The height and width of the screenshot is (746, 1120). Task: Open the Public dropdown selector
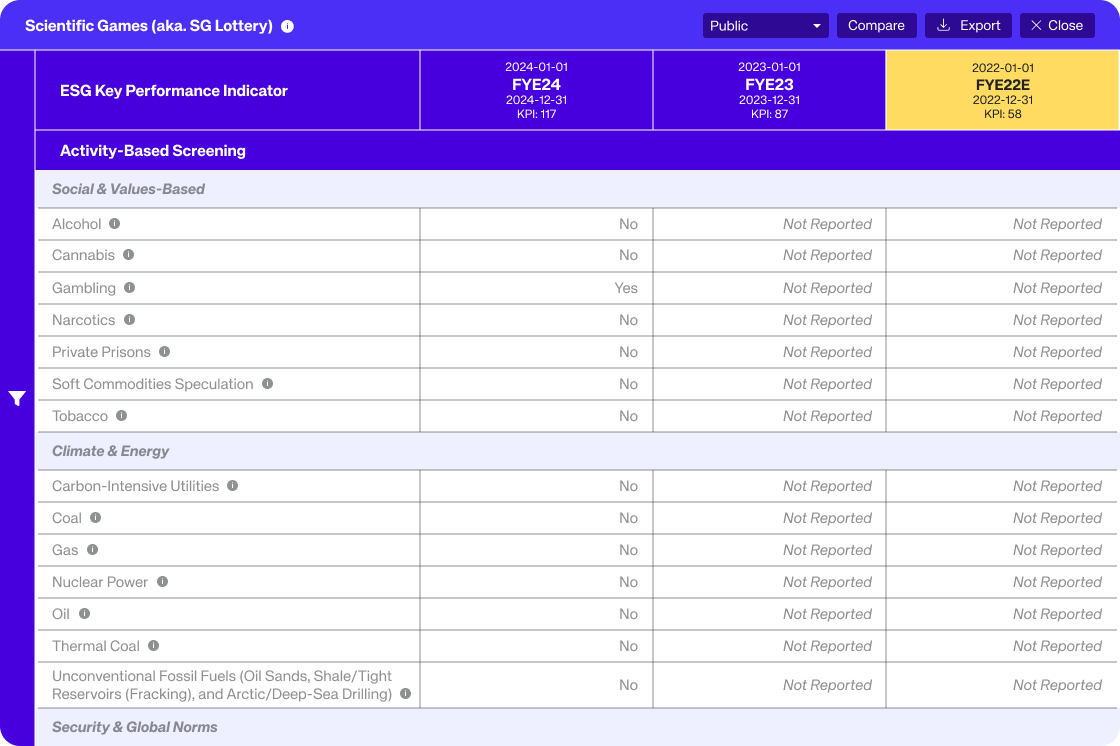(765, 26)
